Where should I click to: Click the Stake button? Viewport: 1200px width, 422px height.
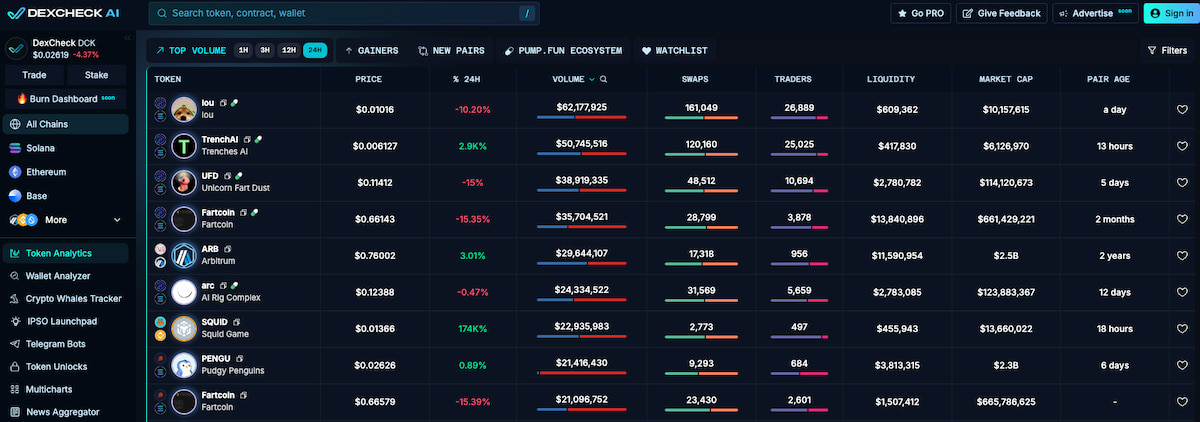(97, 75)
